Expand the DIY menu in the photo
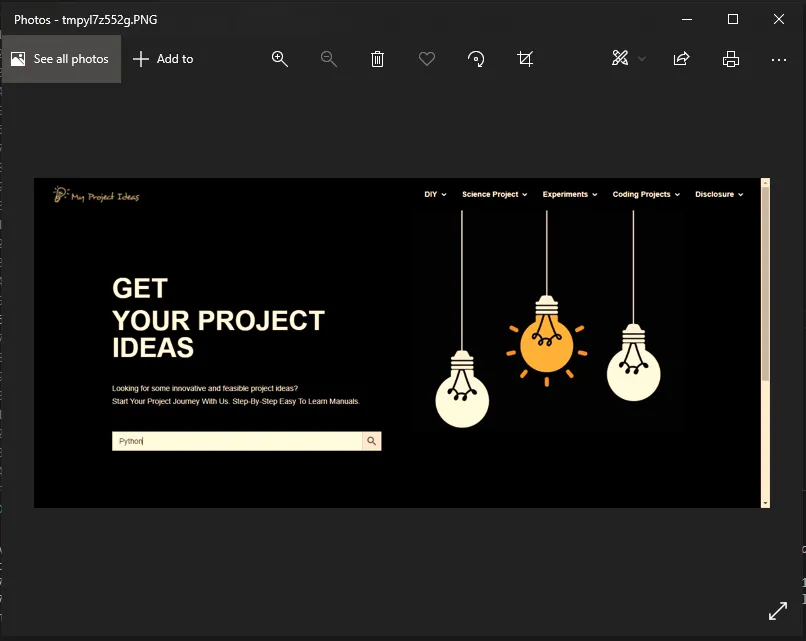 click(435, 194)
